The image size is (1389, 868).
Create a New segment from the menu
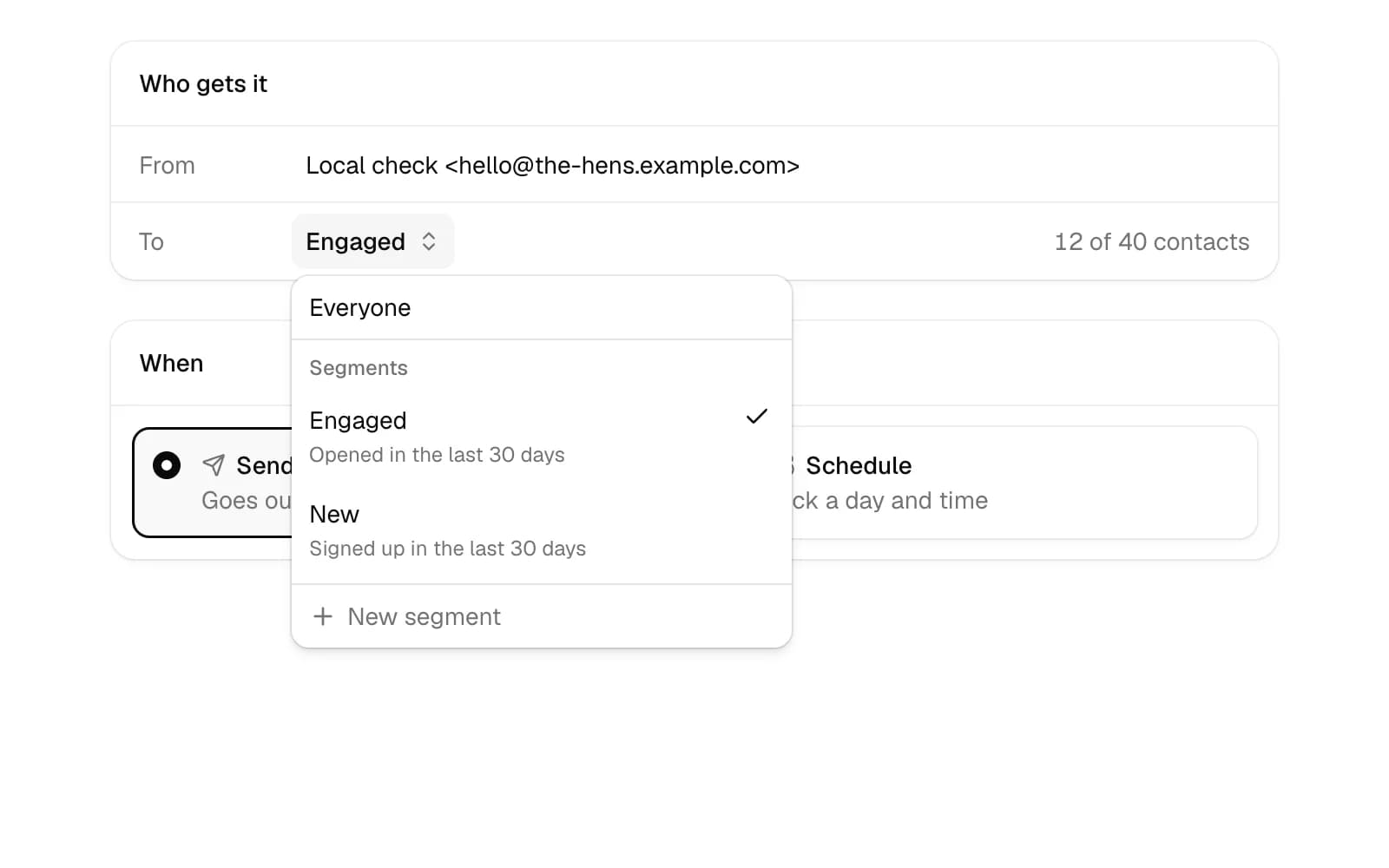click(542, 616)
